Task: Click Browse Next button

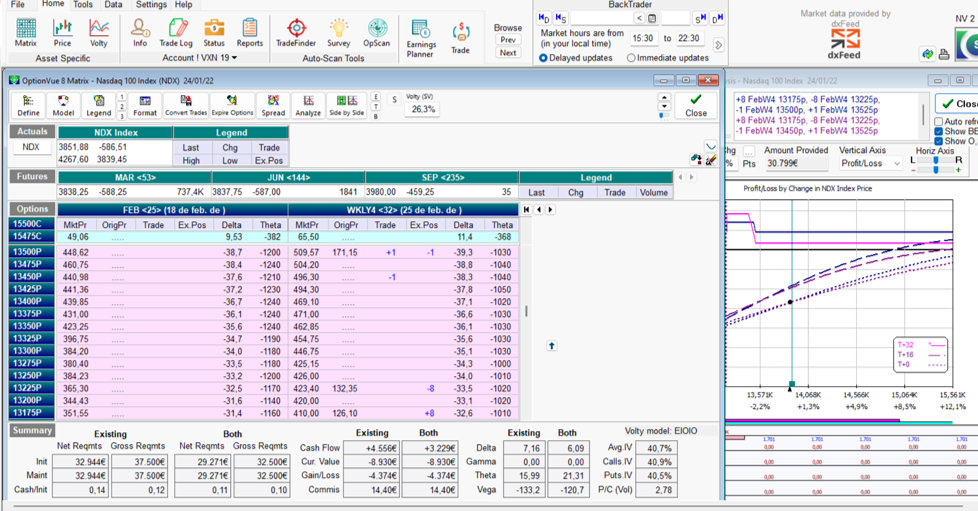Action: (x=508, y=53)
